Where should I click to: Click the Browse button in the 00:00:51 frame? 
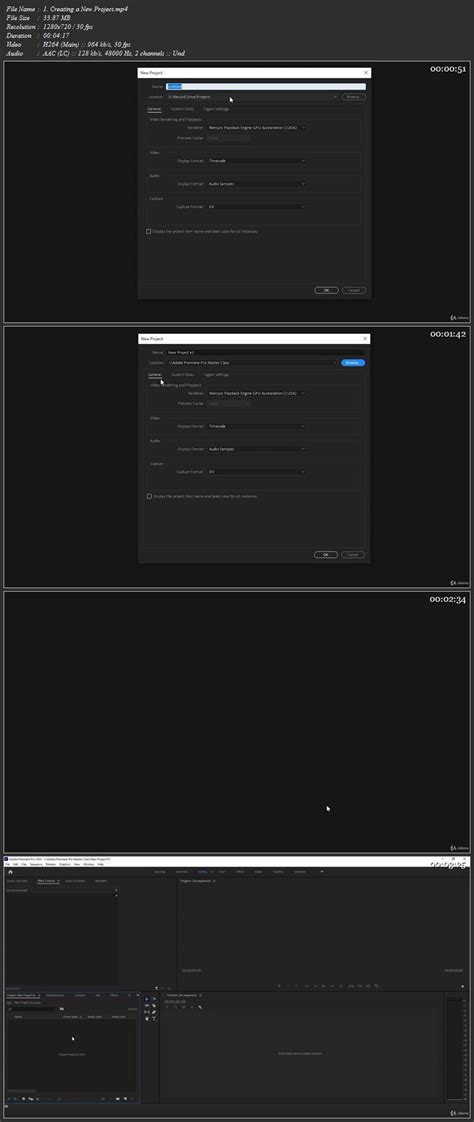[353, 97]
